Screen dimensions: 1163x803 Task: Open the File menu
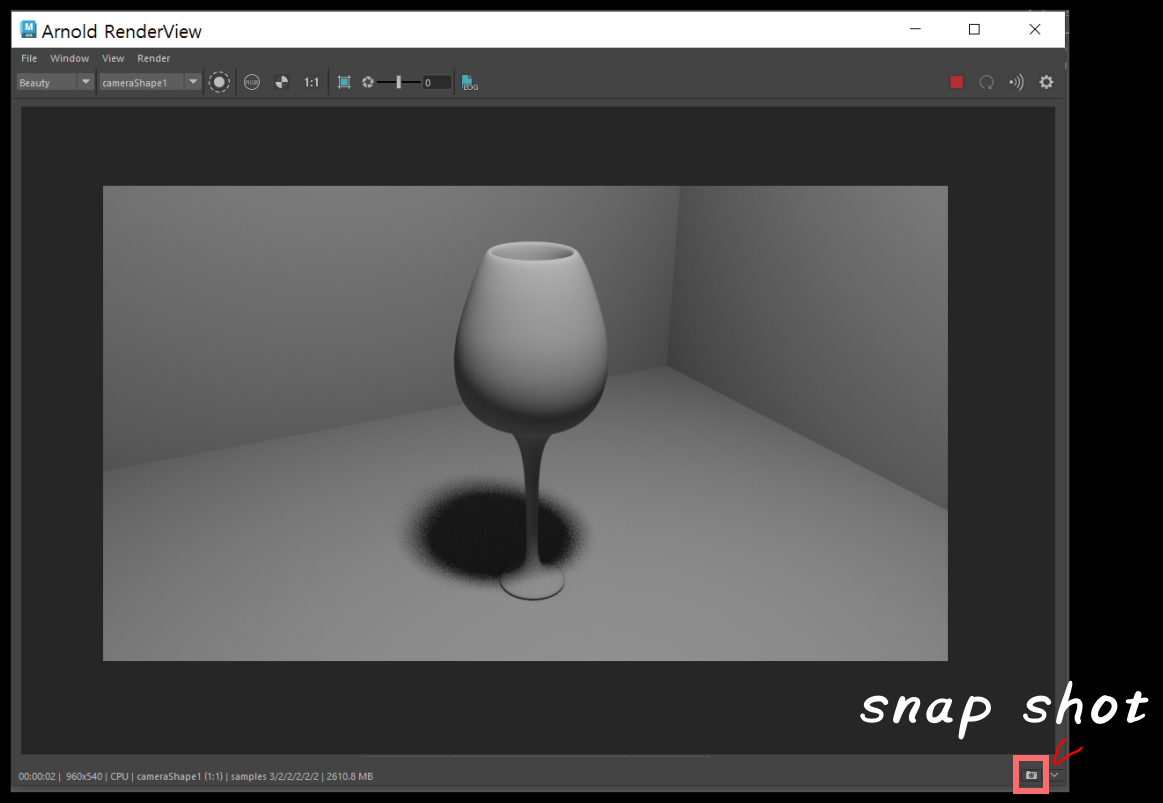tap(29, 58)
